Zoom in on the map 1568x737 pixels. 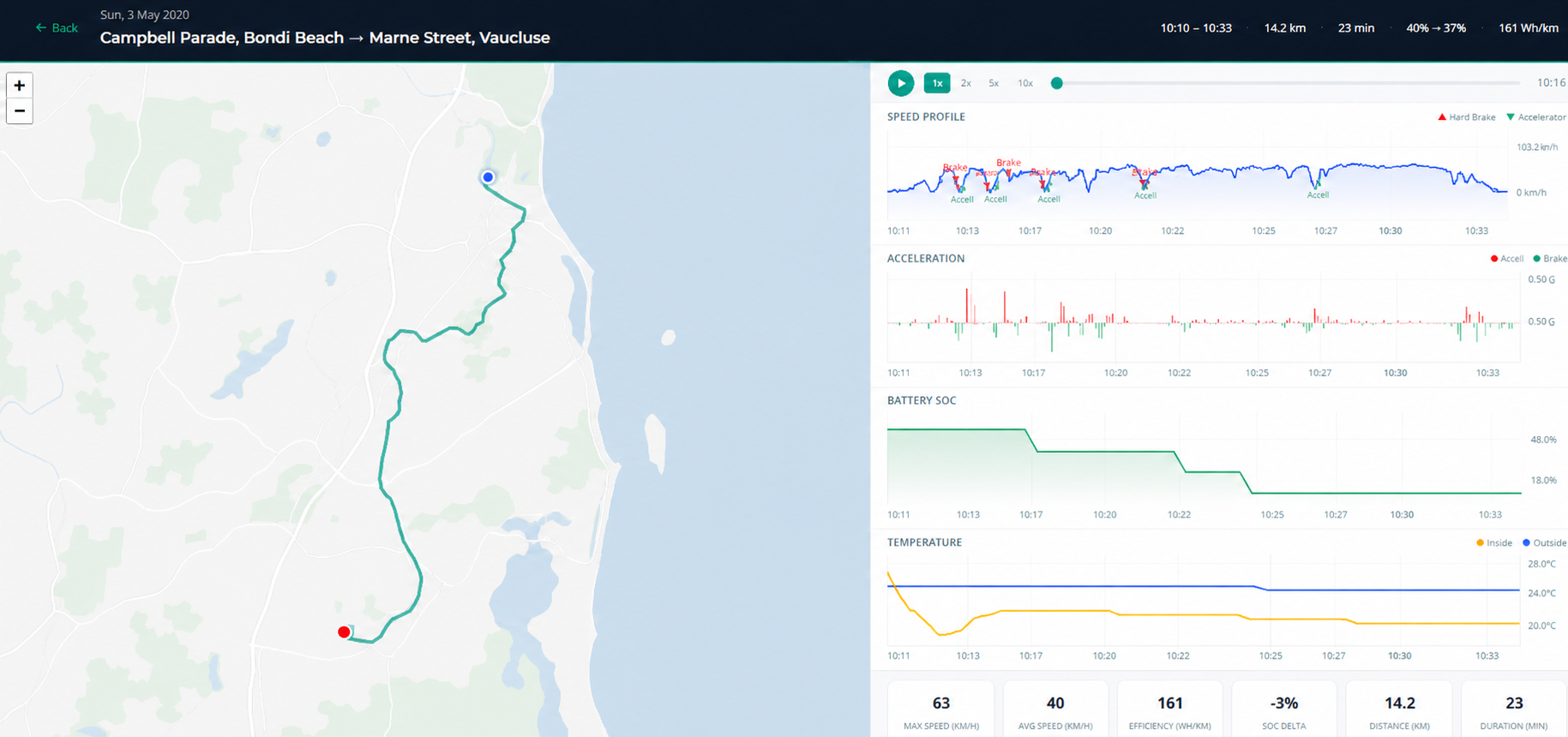tap(20, 86)
